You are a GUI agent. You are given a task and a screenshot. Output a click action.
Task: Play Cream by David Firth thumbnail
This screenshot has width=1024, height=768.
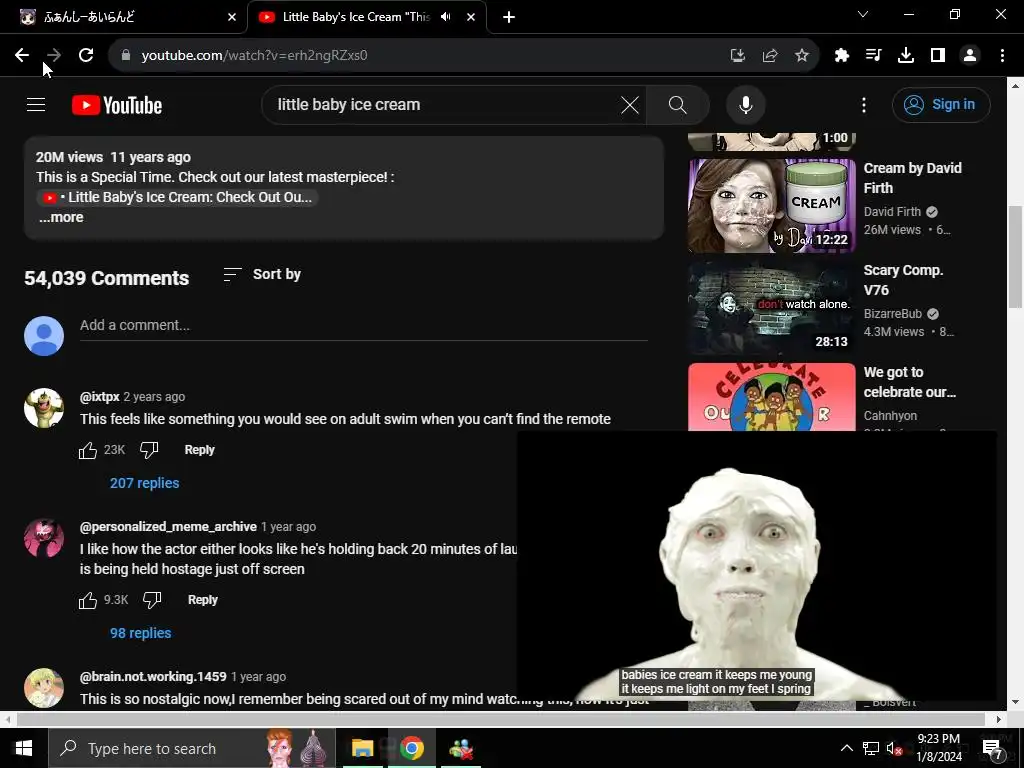tap(772, 206)
